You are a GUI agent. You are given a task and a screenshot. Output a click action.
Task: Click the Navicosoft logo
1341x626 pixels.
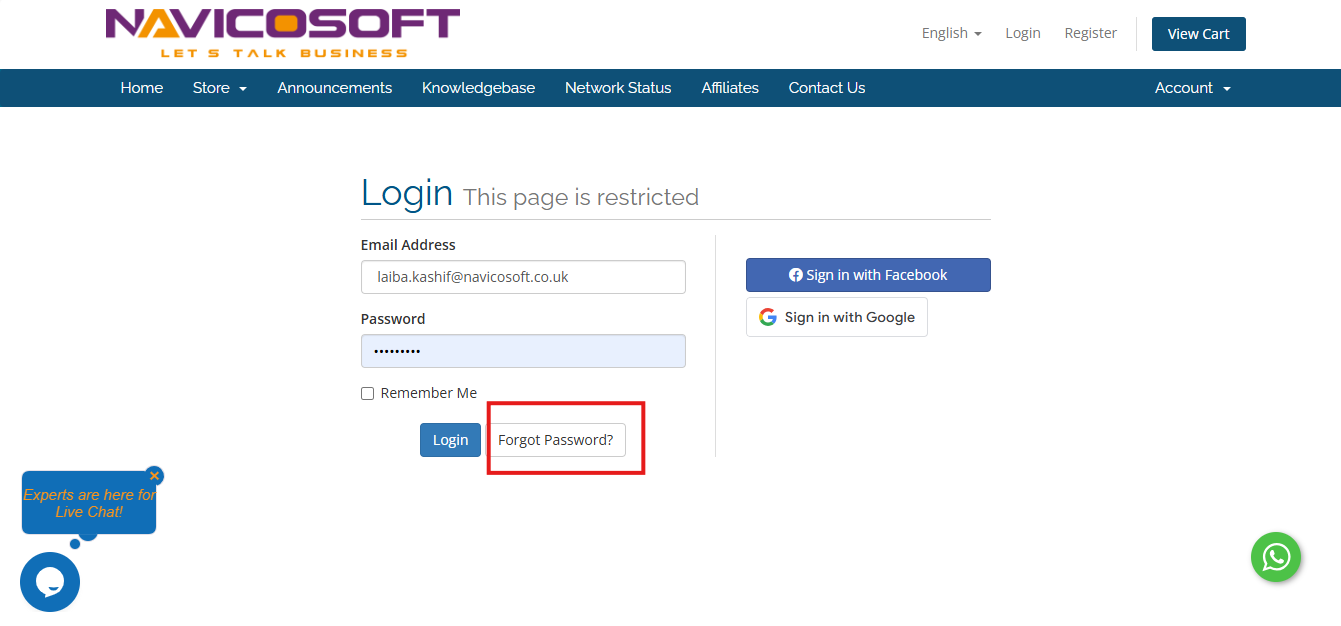[x=283, y=33]
